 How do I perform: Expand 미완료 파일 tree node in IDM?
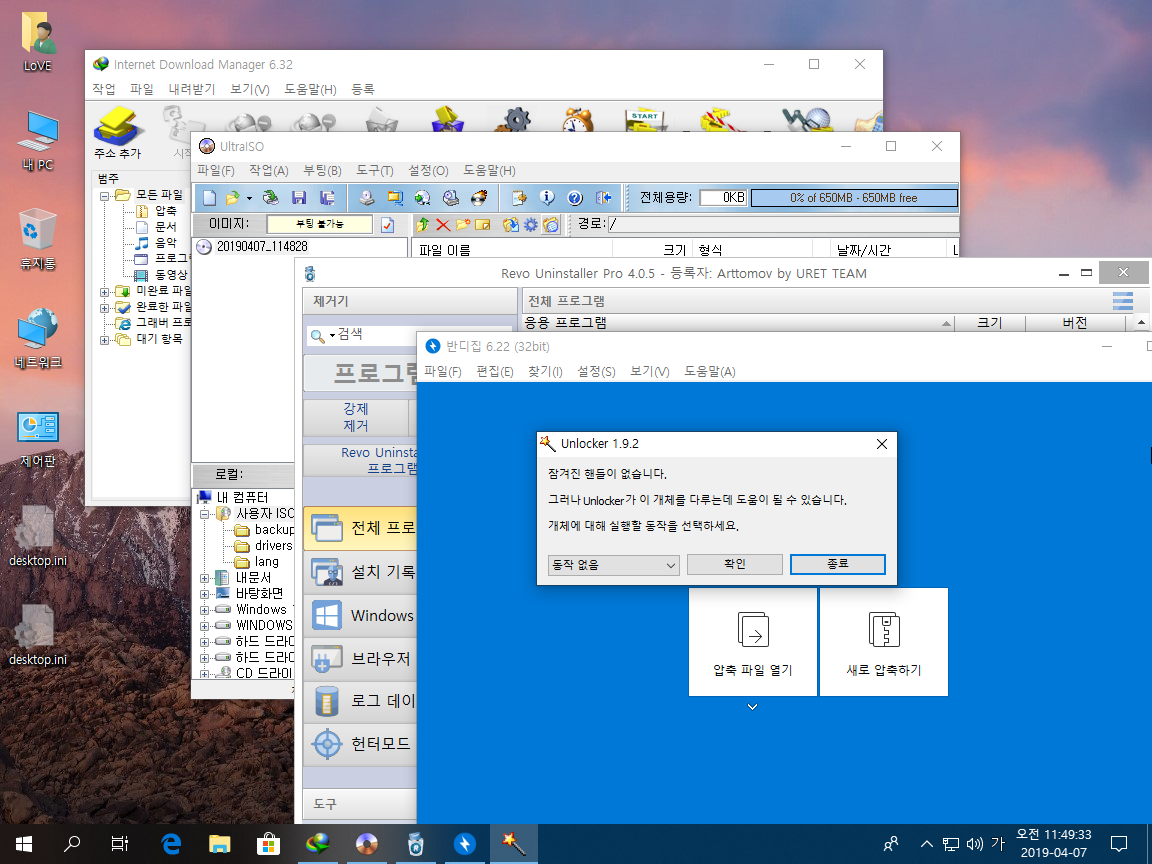tap(105, 292)
